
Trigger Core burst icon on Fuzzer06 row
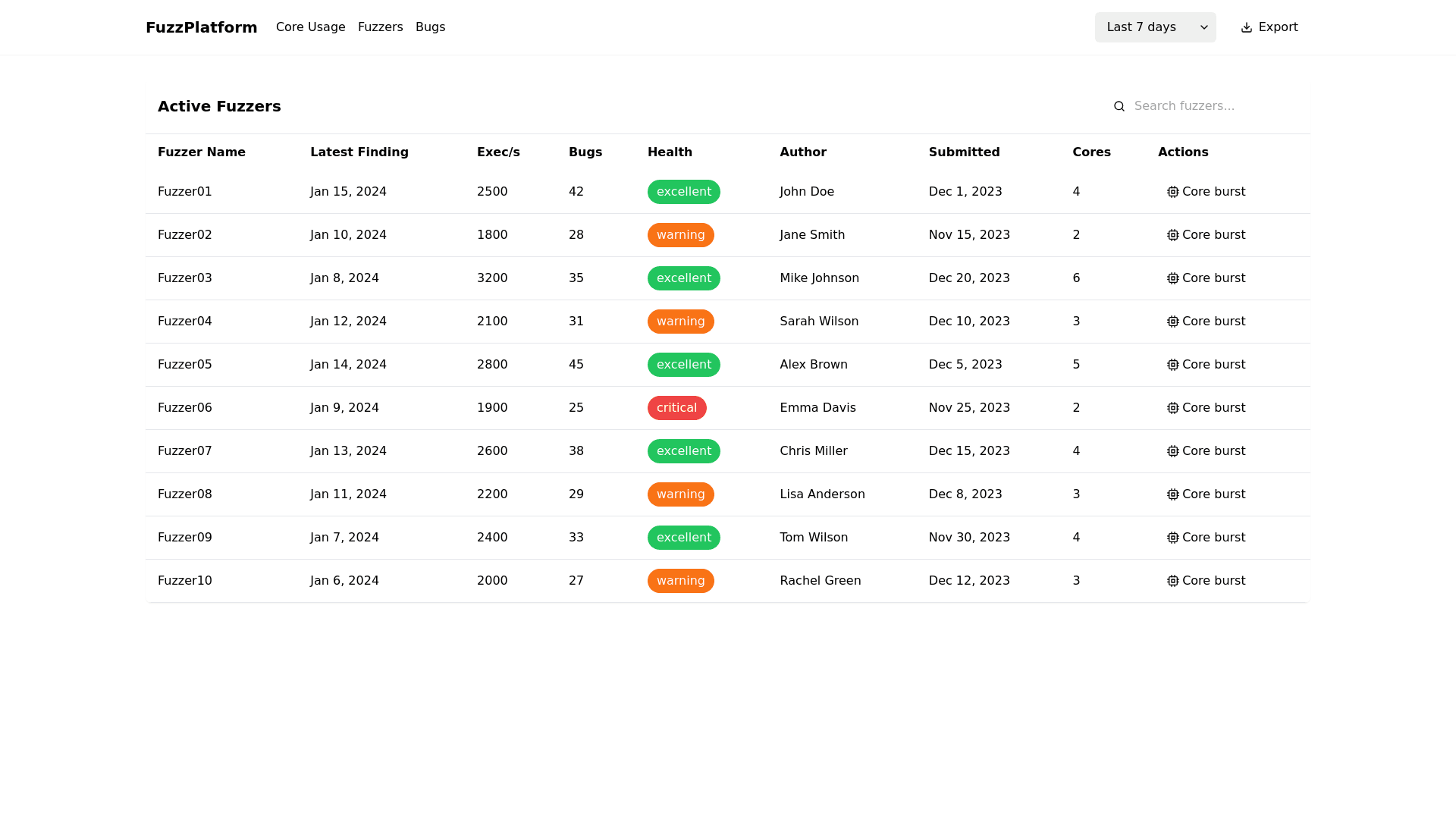tap(1172, 408)
